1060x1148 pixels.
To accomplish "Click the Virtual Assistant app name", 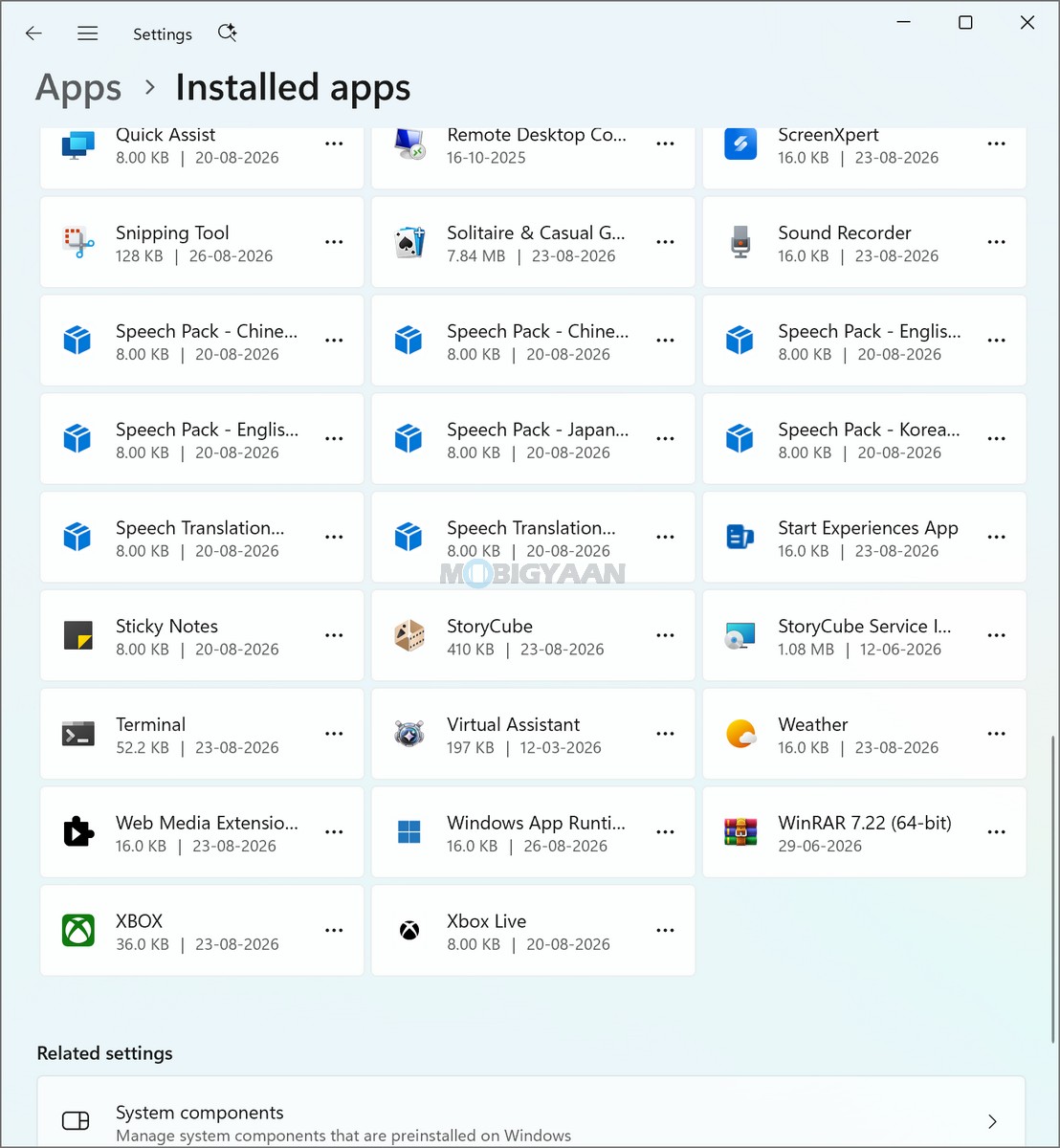I will point(514,724).
